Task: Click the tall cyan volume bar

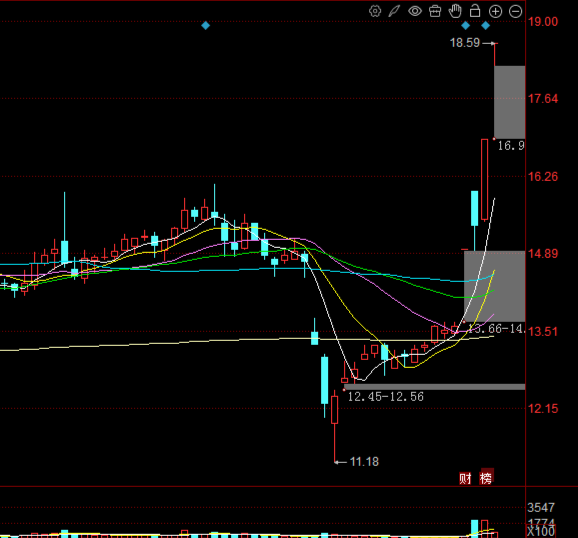Action: tap(475, 528)
